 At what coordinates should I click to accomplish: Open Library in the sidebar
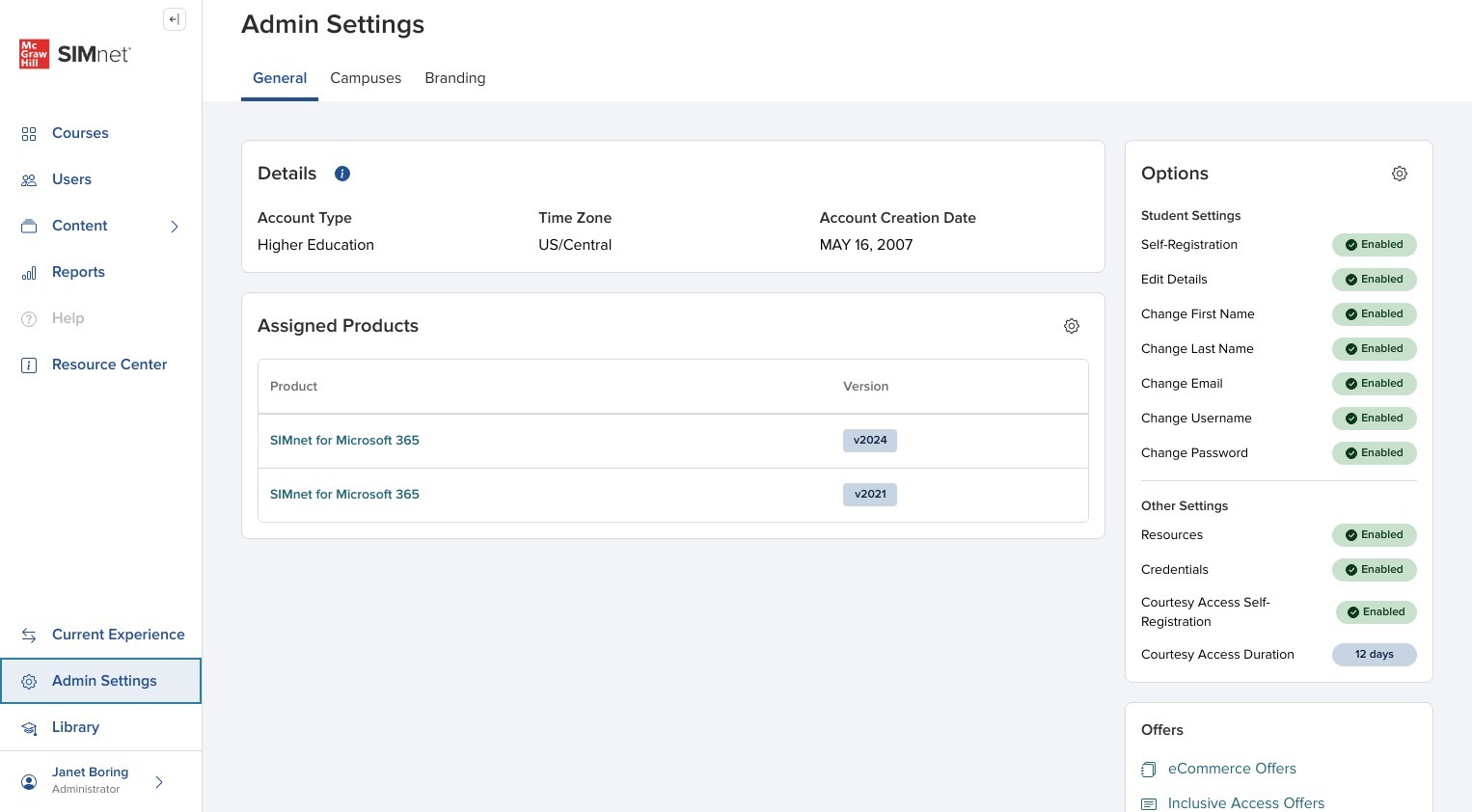[75, 727]
